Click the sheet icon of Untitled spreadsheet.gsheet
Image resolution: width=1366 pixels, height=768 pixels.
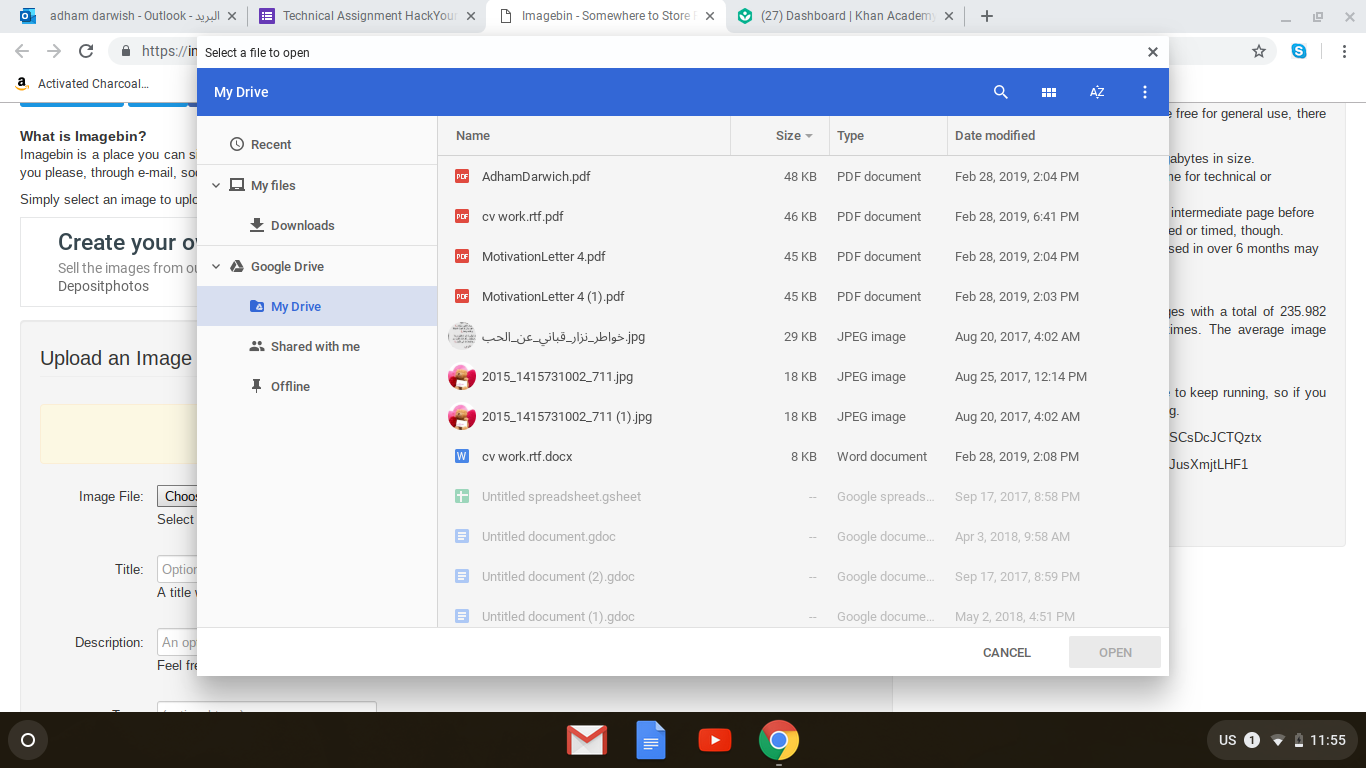pyautogui.click(x=462, y=496)
